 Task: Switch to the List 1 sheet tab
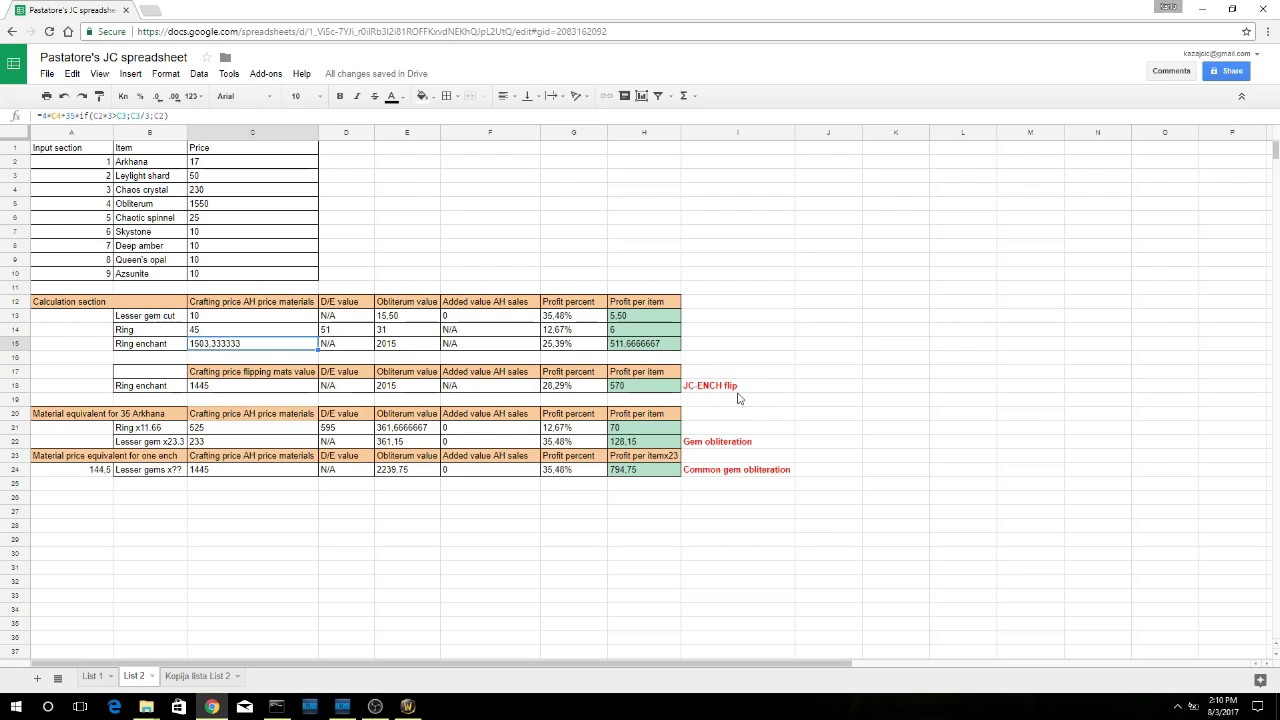pos(91,676)
